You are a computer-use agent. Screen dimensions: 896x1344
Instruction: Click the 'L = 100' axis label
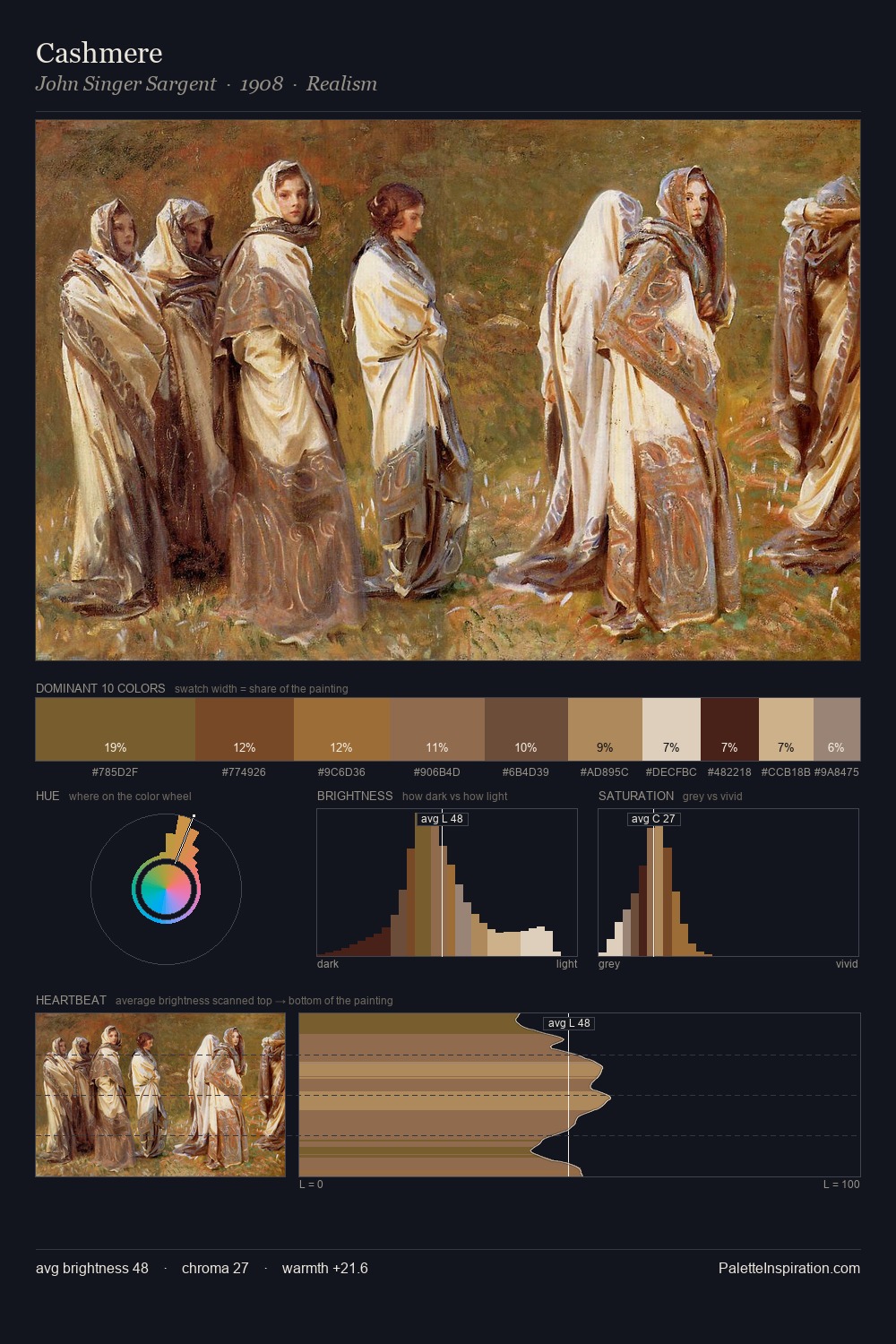tap(841, 1185)
